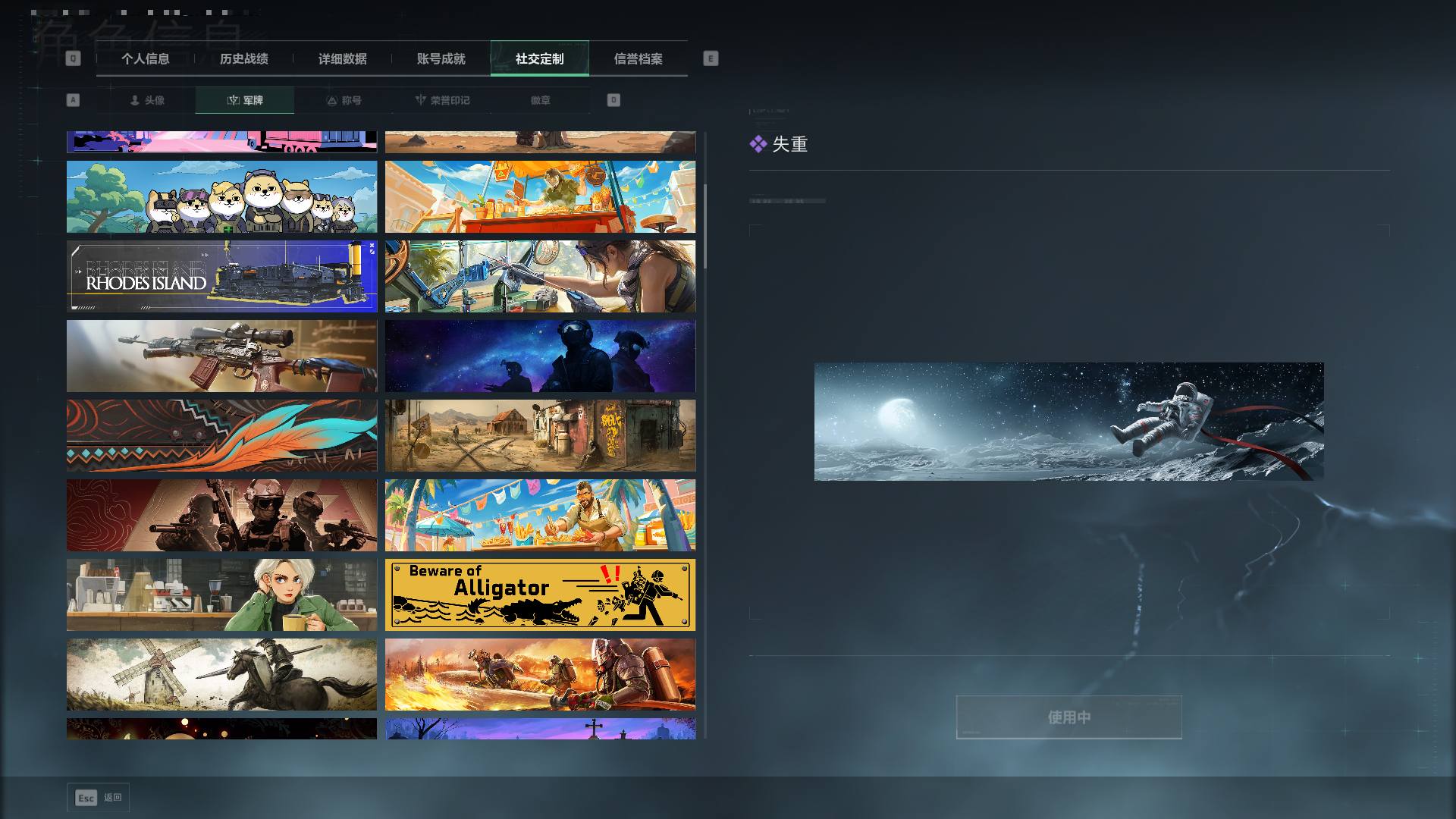
Task: Click the 使用中 button
Action: 1069,717
